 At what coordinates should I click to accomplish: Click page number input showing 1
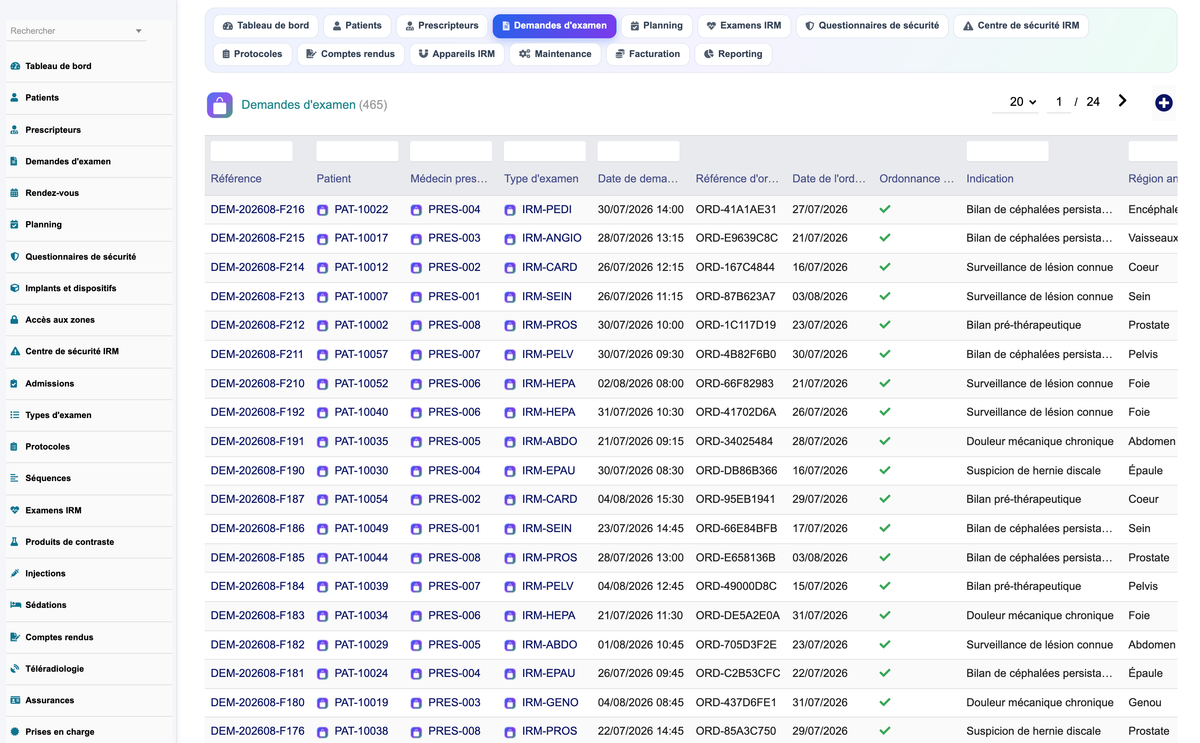[x=1058, y=102]
